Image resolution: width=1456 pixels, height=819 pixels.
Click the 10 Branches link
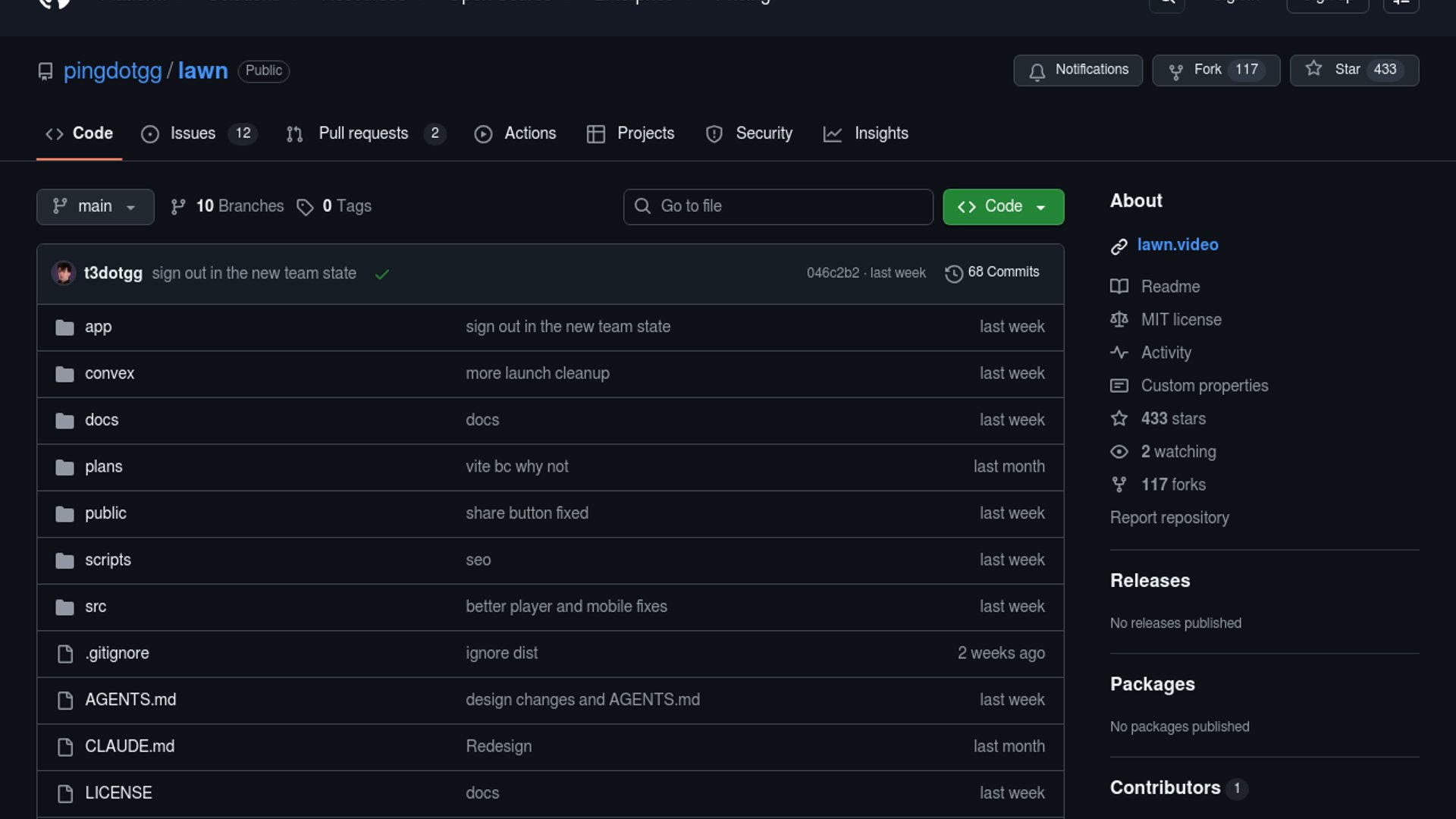click(239, 206)
